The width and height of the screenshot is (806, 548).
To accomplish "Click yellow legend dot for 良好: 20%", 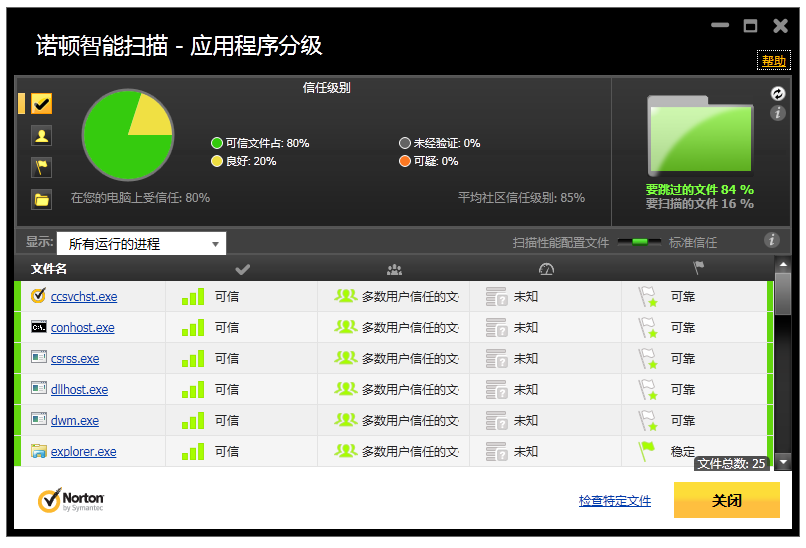I will pyautogui.click(x=216, y=161).
